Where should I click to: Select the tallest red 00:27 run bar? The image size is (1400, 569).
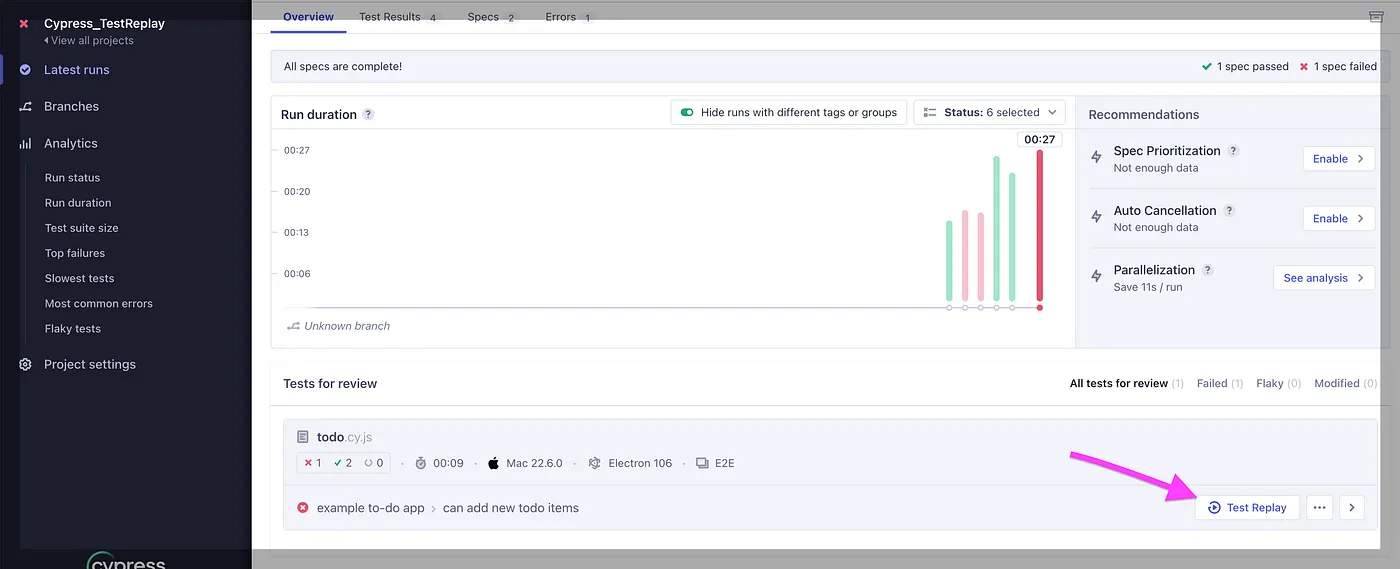[x=1040, y=225]
